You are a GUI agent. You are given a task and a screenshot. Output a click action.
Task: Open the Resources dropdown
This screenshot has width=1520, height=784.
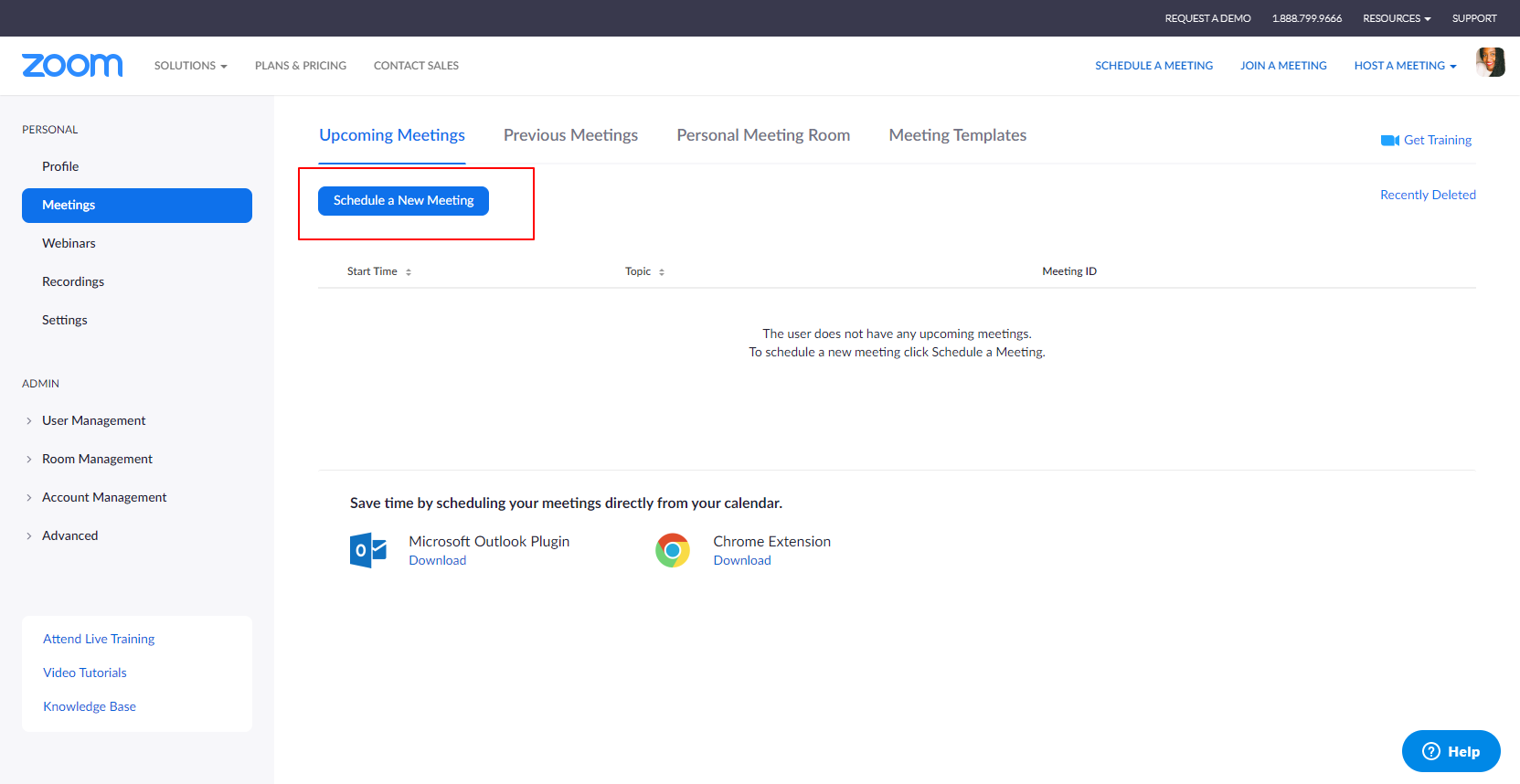click(1396, 18)
